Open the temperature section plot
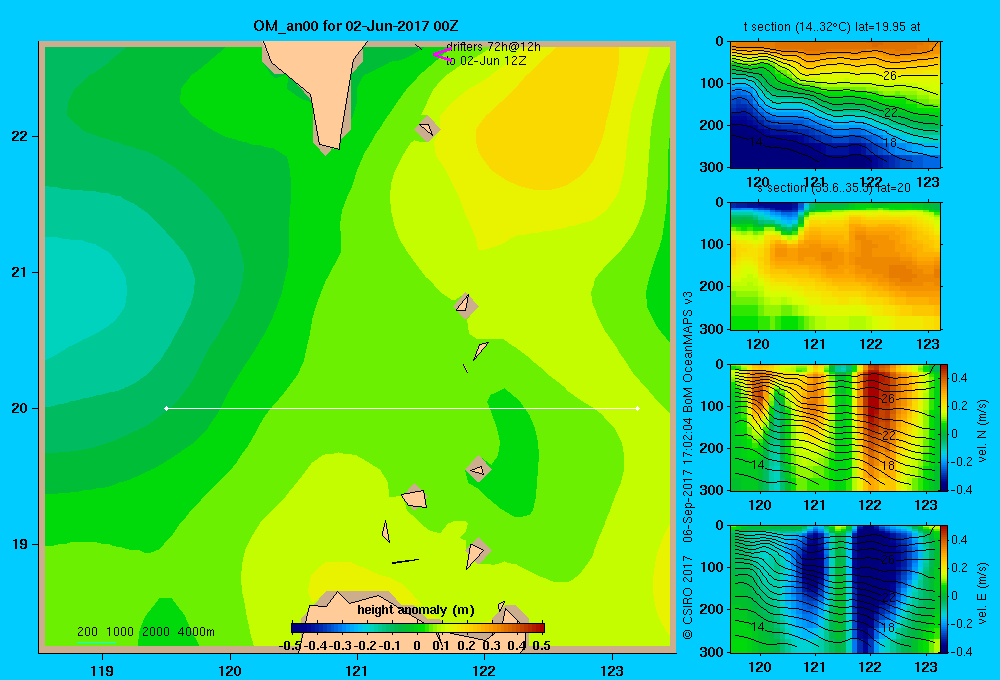1000x680 pixels. 835,105
